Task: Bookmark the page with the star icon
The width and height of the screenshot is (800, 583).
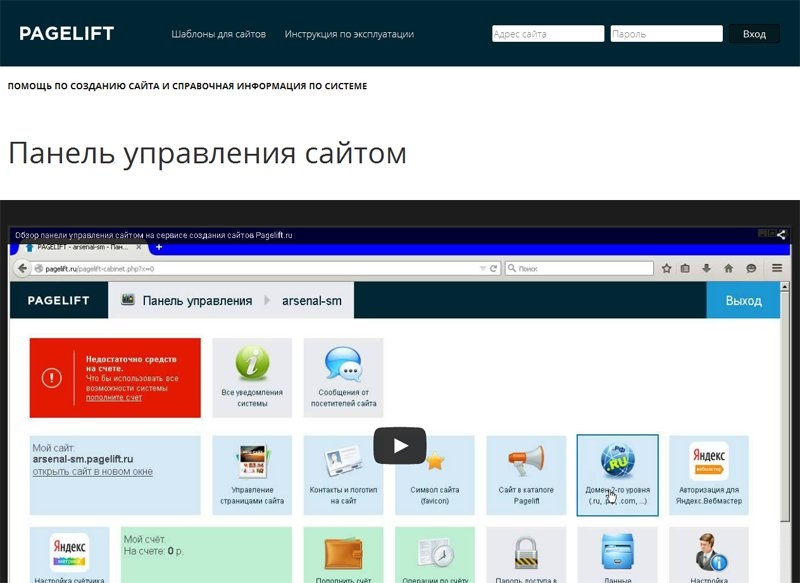Action: click(x=666, y=268)
